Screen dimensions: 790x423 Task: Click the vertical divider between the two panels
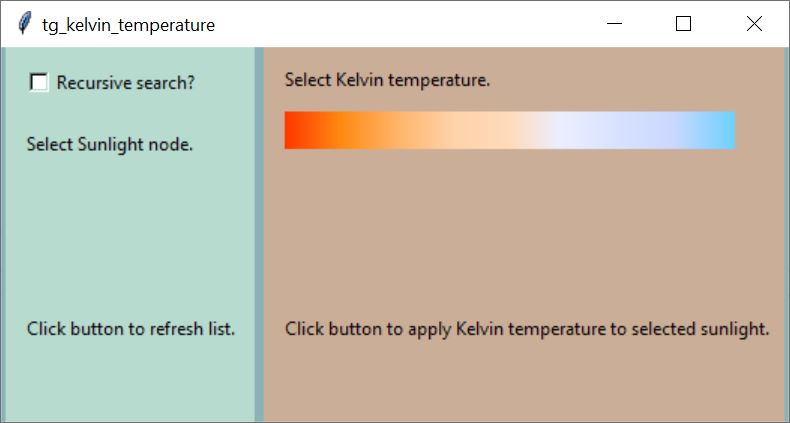coord(259,235)
